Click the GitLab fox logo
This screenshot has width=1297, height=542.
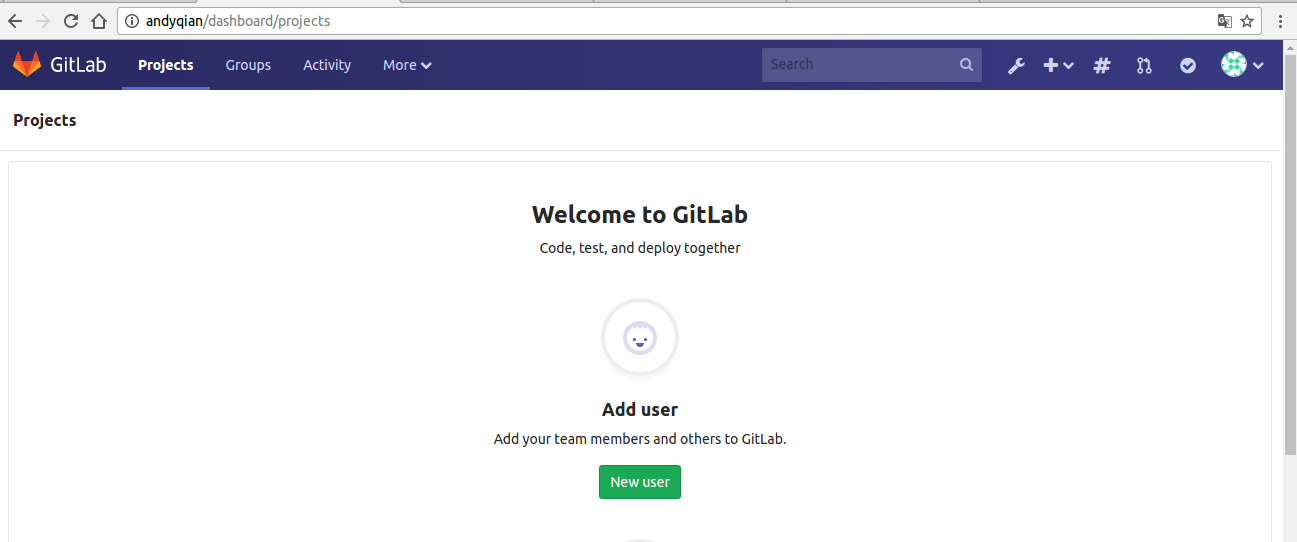(x=27, y=65)
